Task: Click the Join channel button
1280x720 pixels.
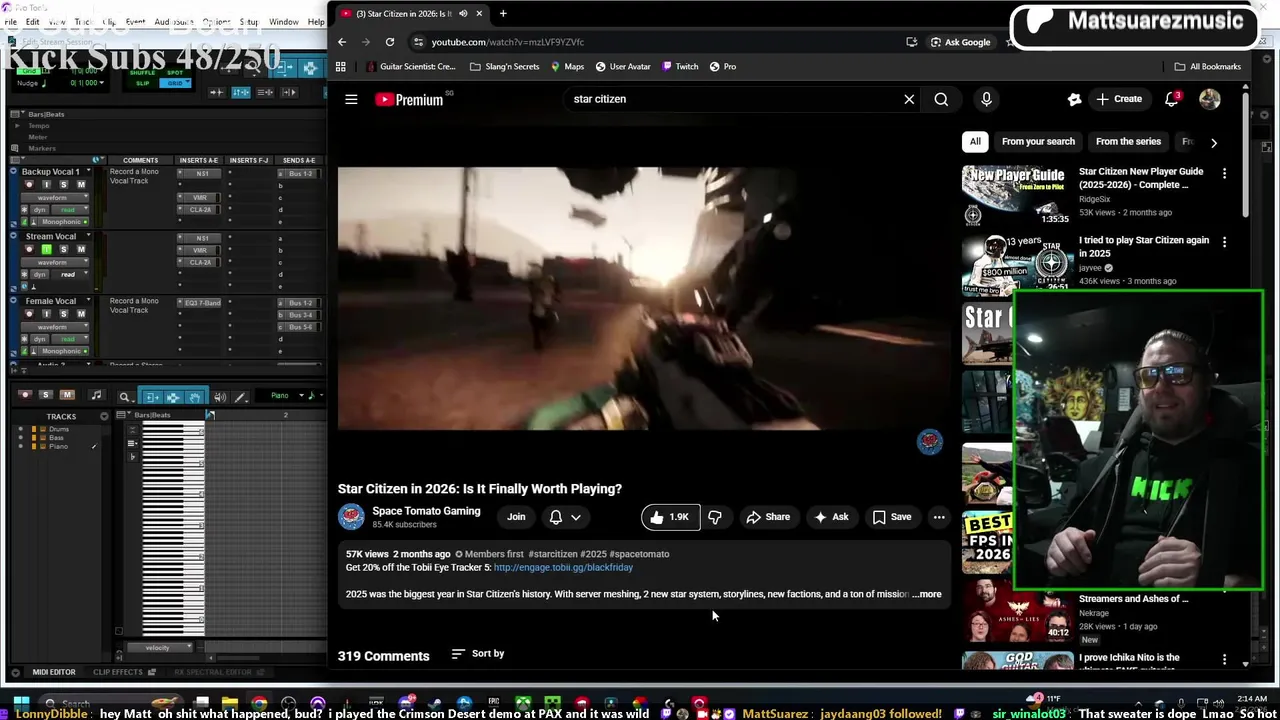Action: [516, 517]
